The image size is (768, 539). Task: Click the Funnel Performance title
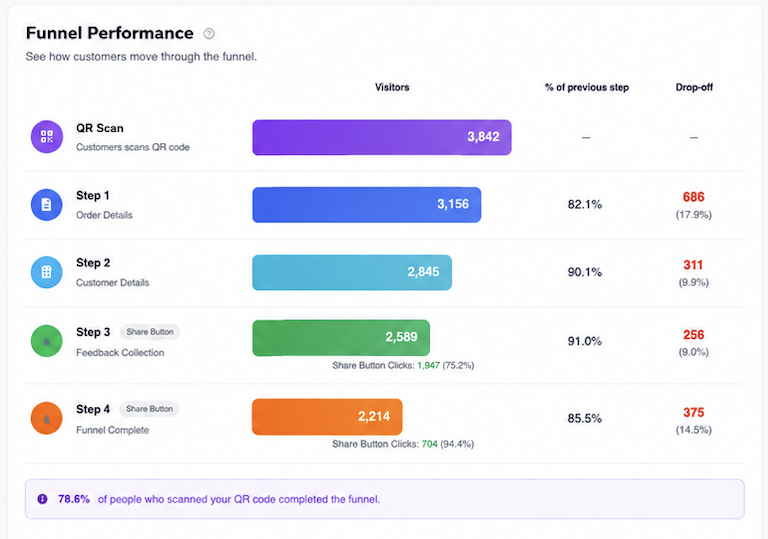pos(110,33)
